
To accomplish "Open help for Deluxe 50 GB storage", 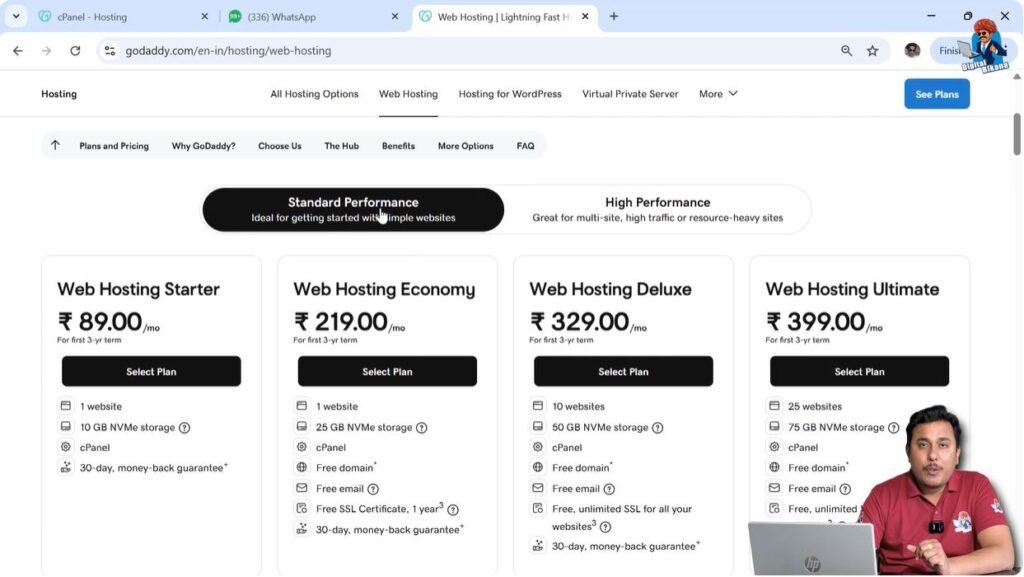I will (658, 428).
